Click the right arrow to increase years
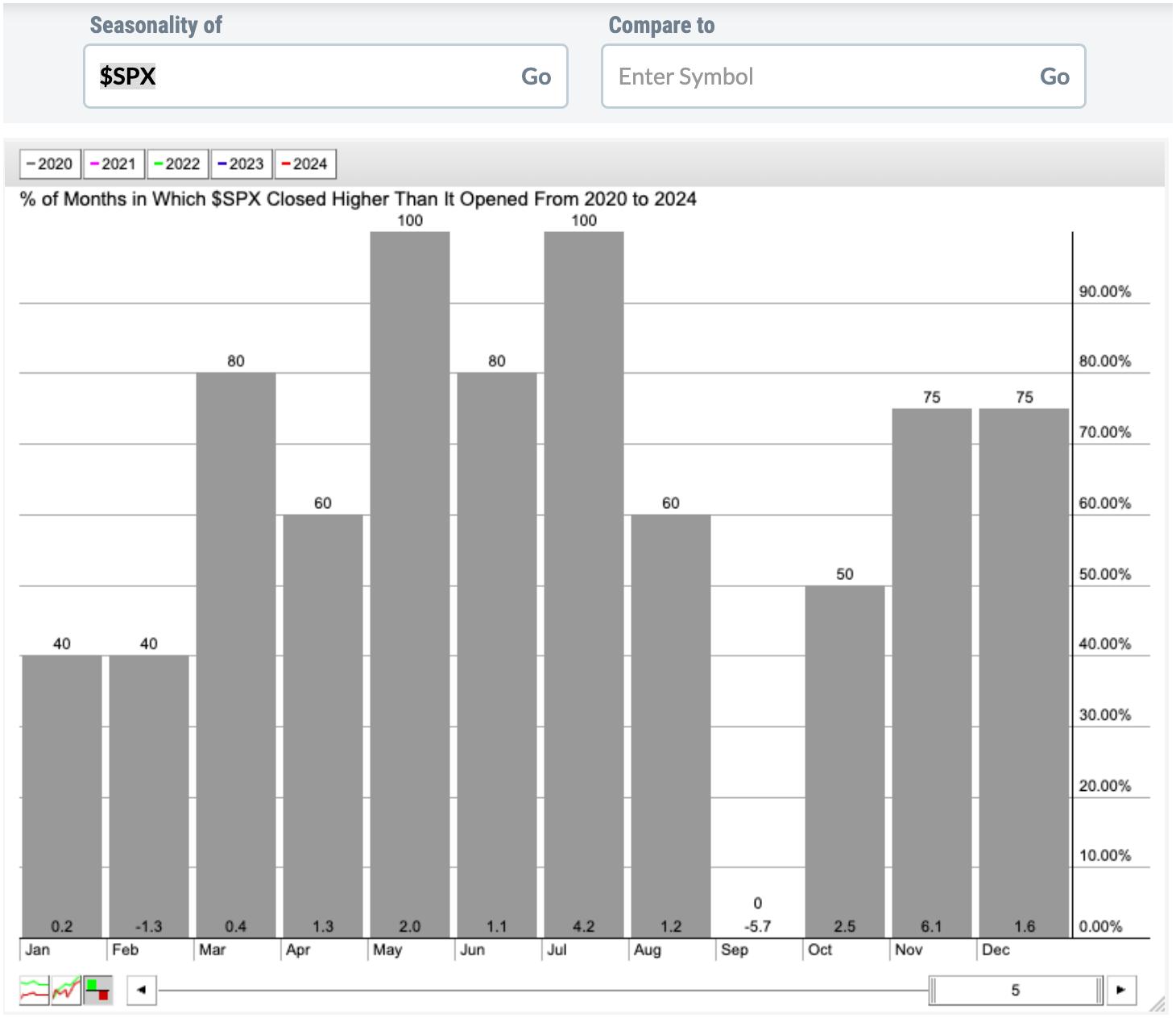1176x1018 pixels. pos(1120,990)
